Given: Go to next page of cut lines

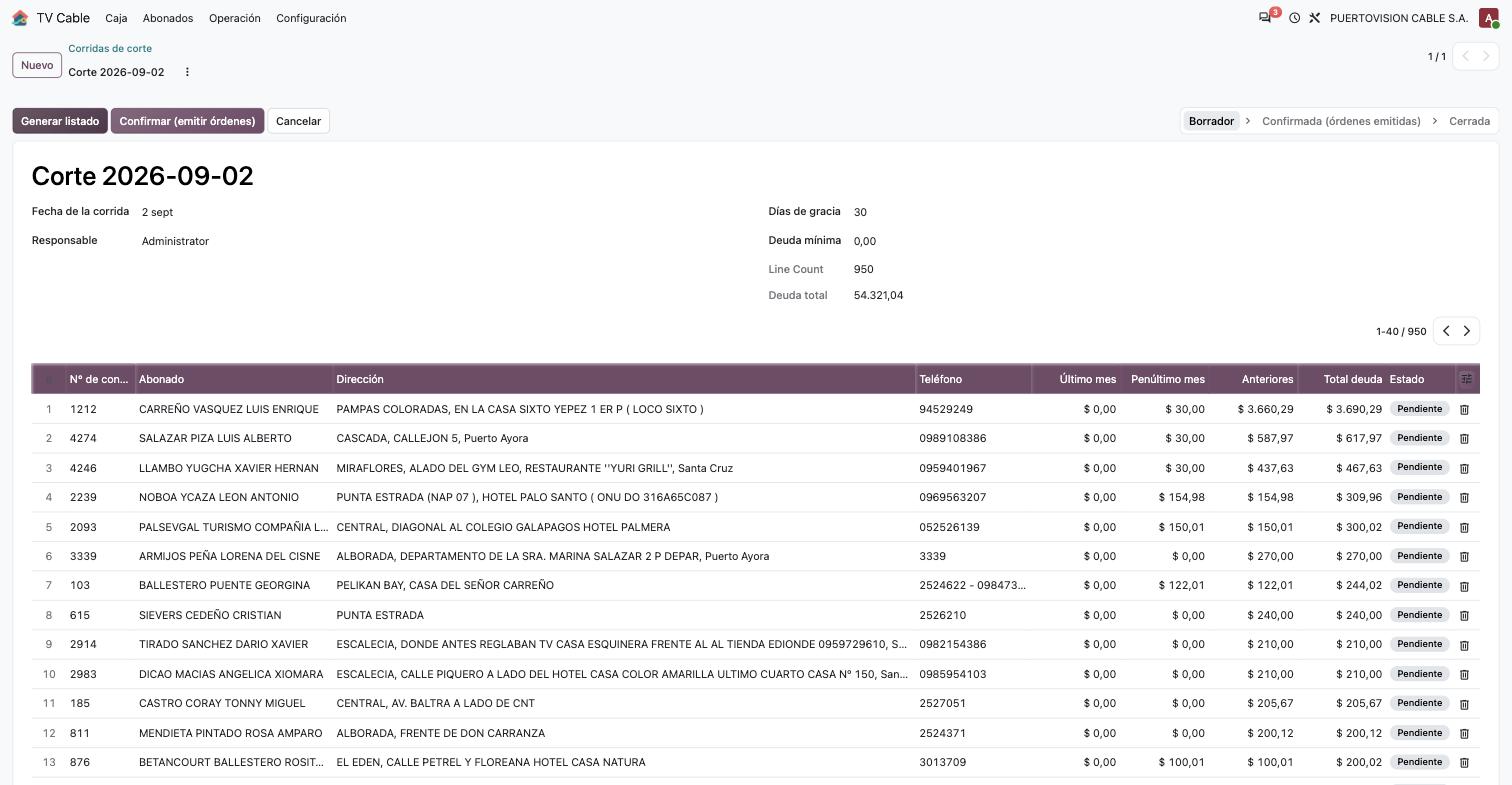Looking at the screenshot, I should point(1467,331).
